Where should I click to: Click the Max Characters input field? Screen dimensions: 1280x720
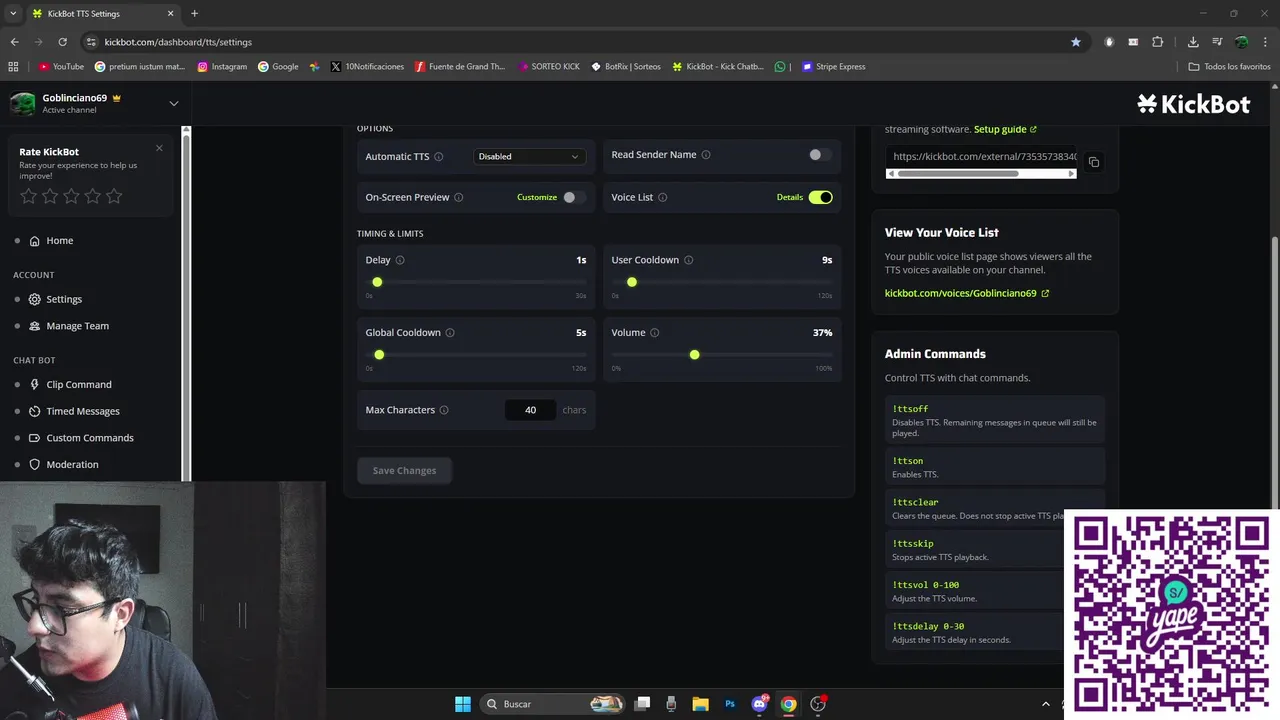click(x=530, y=410)
